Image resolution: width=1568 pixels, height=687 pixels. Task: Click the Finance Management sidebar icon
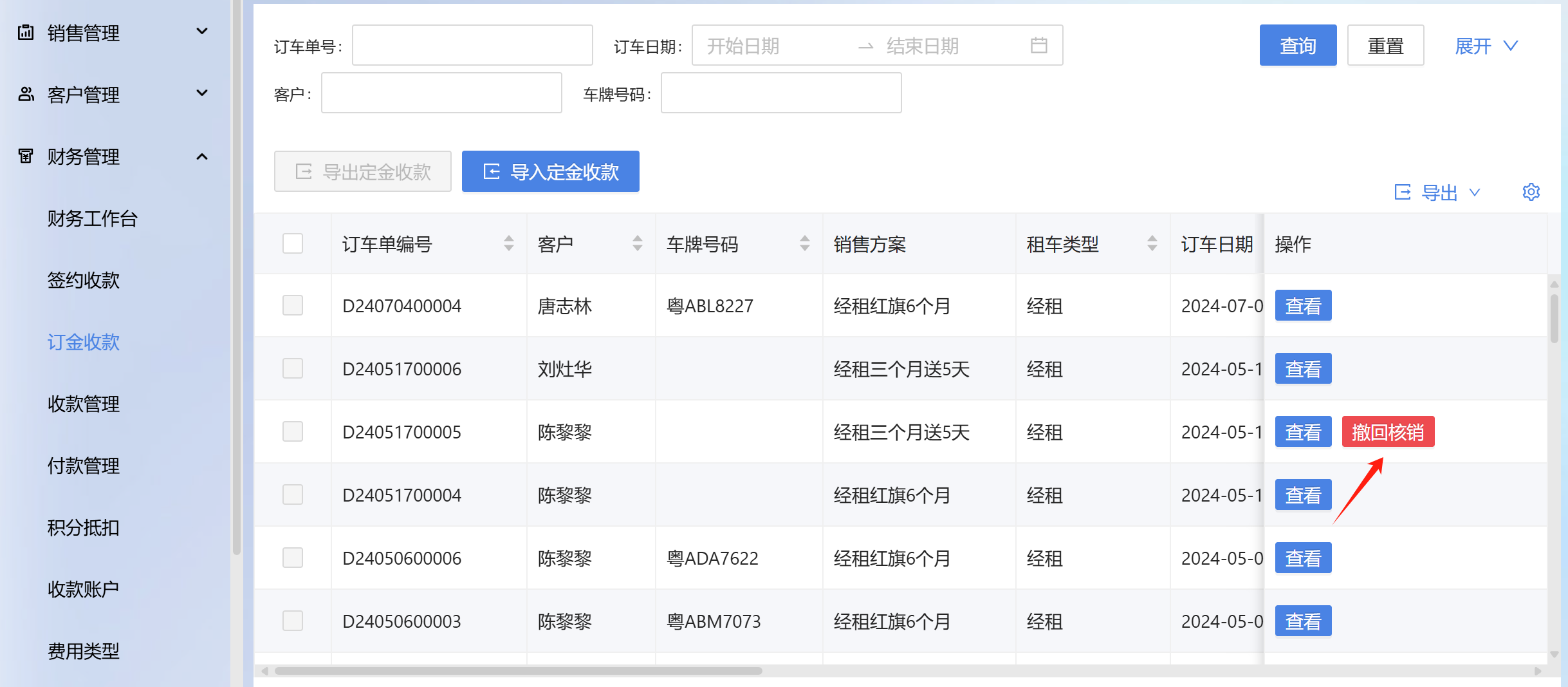[x=26, y=156]
